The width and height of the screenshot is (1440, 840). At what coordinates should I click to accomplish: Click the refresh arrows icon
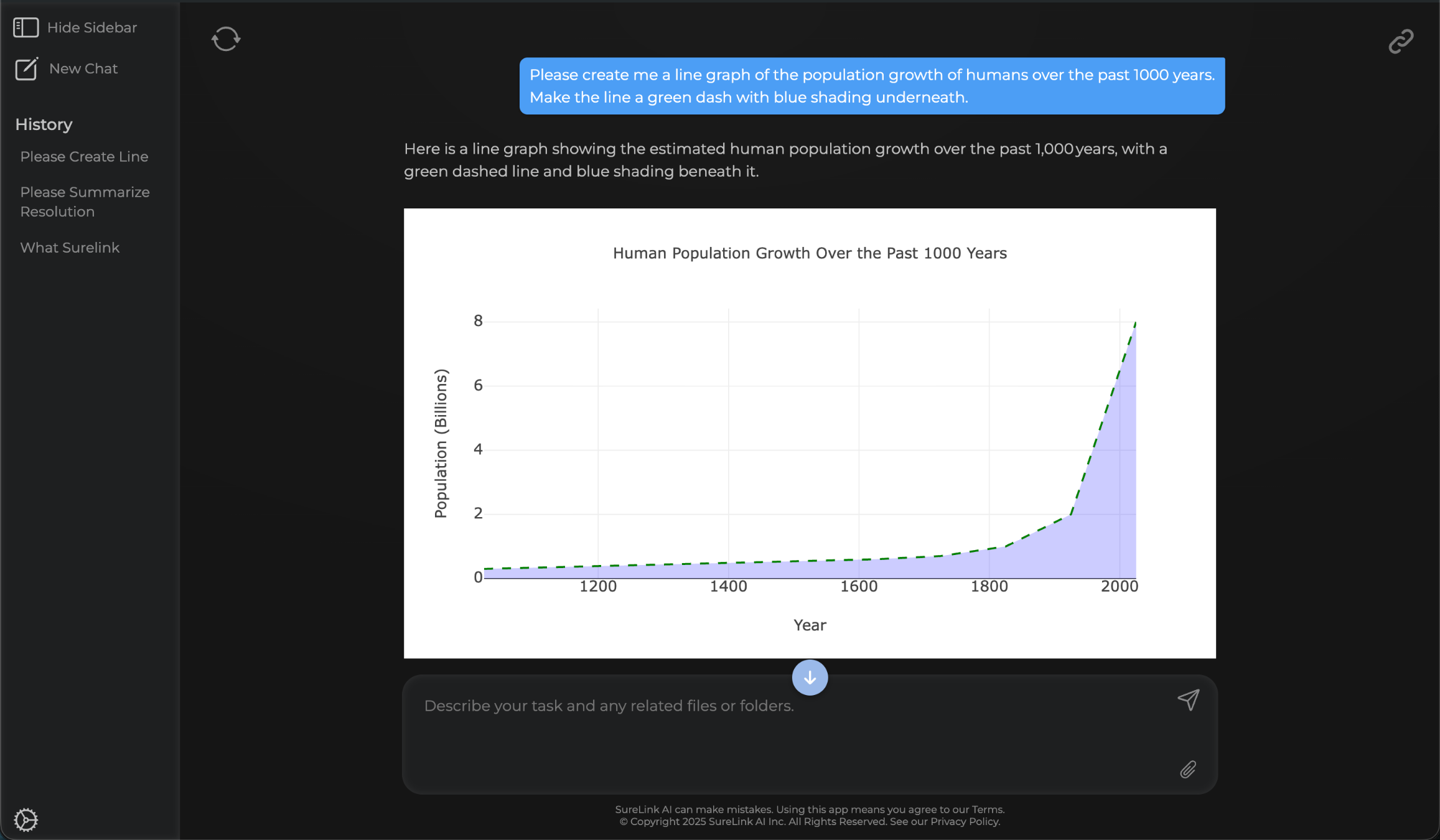click(x=226, y=39)
